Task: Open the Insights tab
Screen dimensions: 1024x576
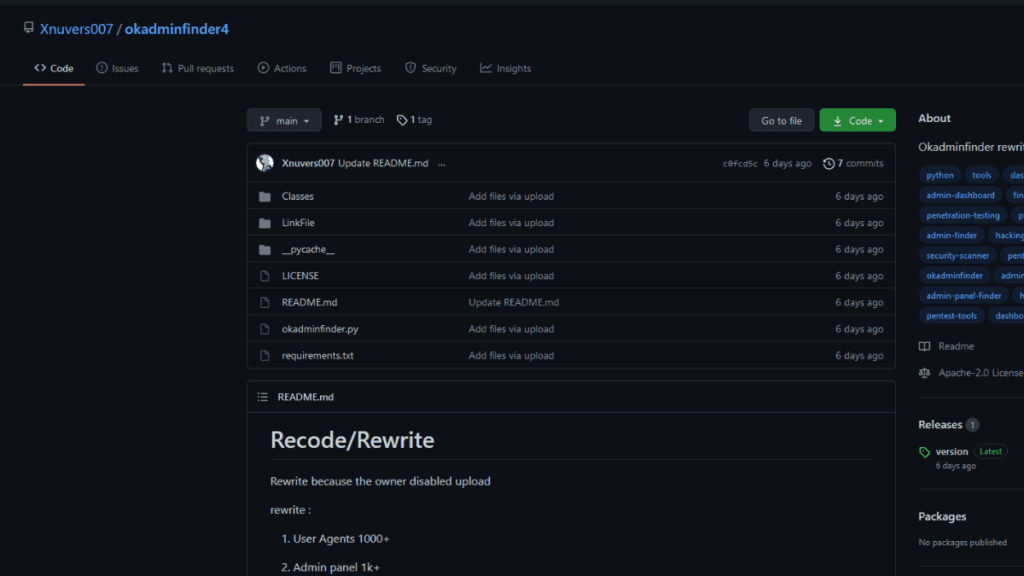Action: pos(505,68)
